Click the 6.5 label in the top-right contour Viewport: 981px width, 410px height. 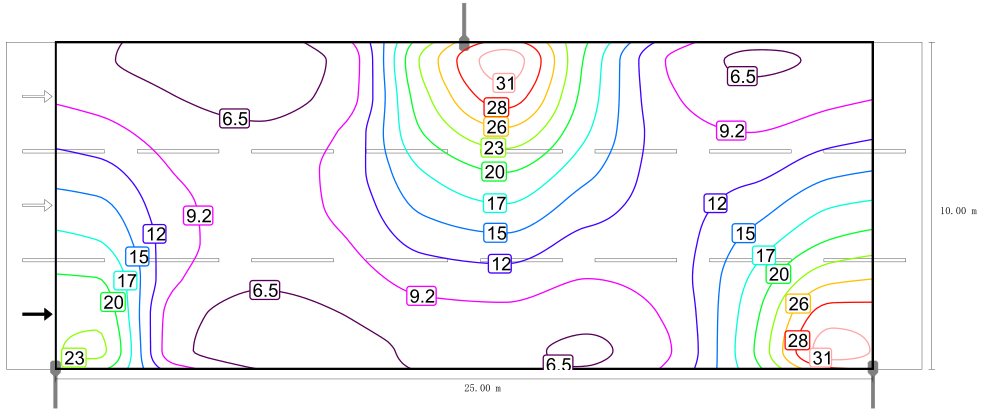tap(742, 75)
